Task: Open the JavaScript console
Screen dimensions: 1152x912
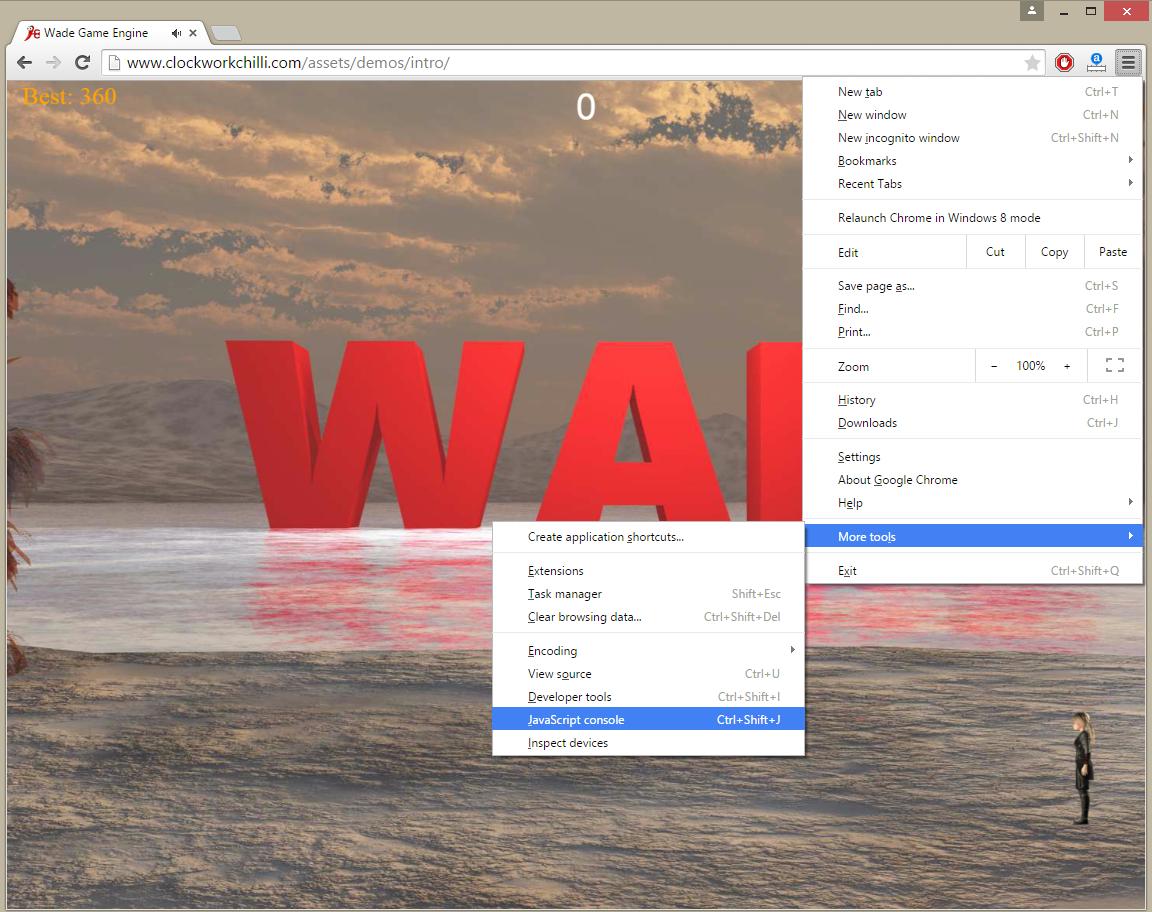Action: click(x=648, y=719)
